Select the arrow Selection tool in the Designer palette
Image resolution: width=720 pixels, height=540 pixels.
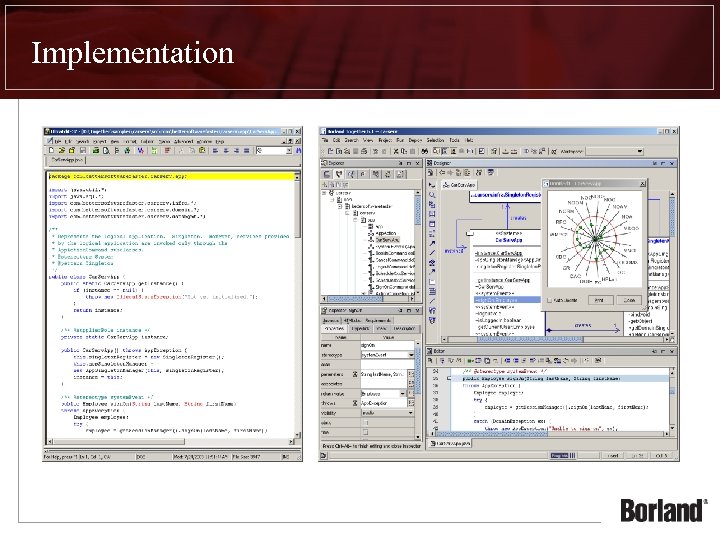[x=432, y=185]
